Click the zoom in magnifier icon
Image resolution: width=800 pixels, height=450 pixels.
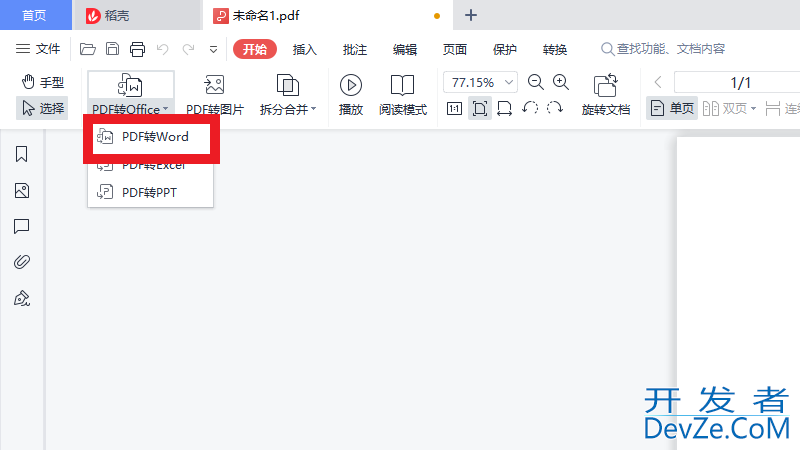point(561,82)
